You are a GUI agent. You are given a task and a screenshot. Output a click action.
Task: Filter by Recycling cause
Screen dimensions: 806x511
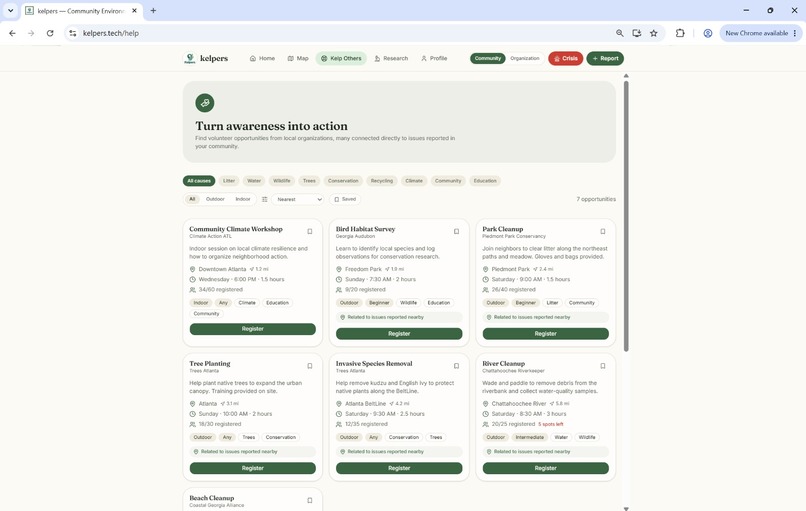pos(382,181)
